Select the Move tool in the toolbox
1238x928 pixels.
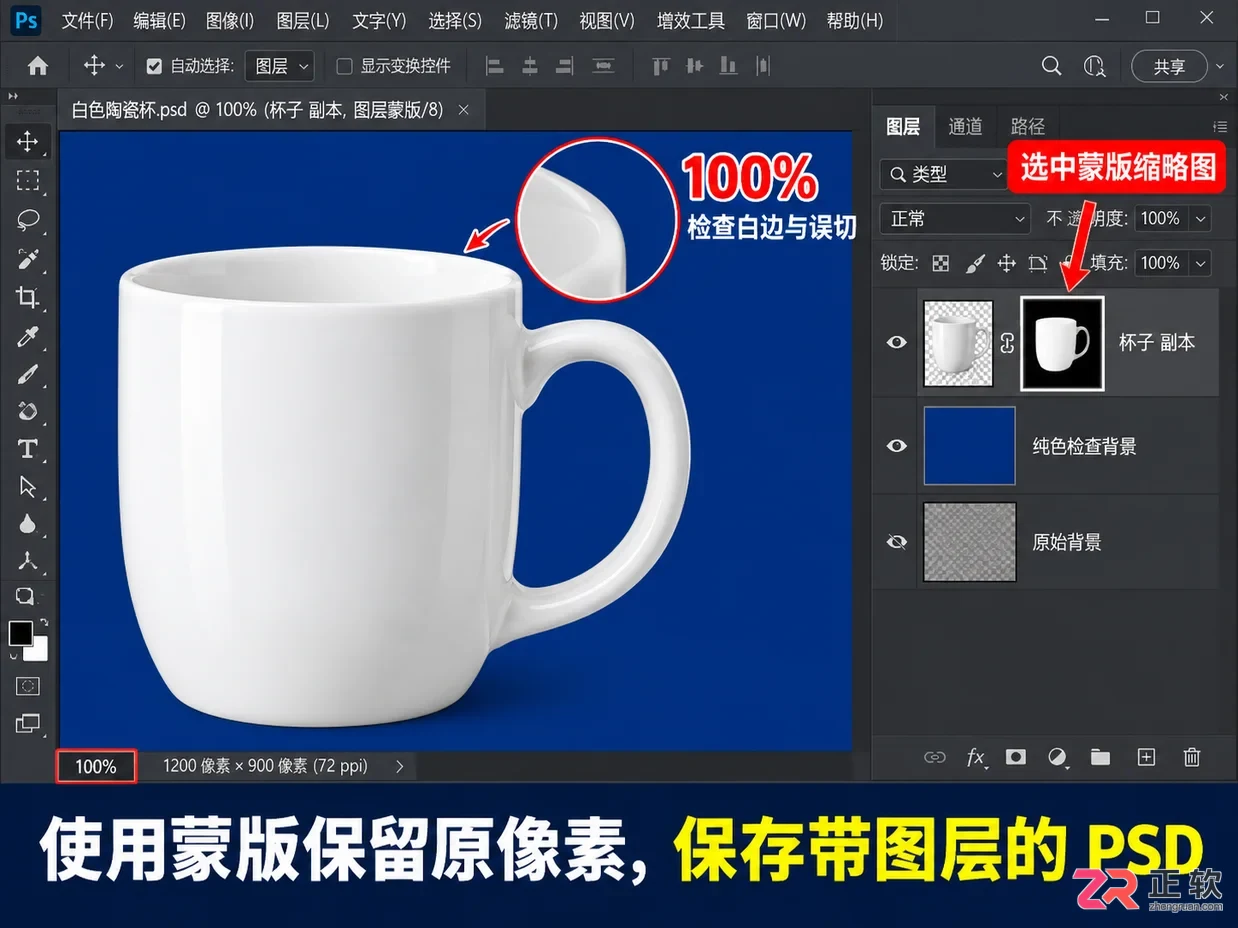[27, 141]
